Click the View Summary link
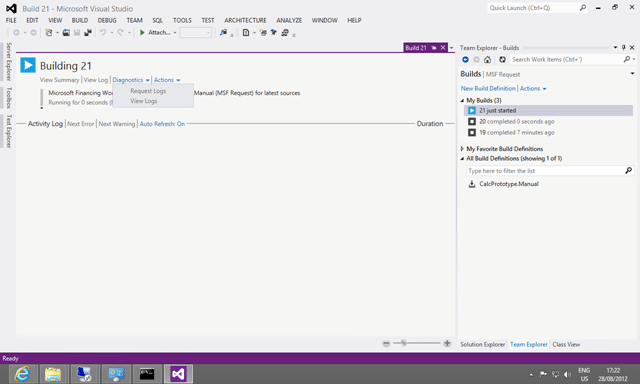 pos(60,80)
